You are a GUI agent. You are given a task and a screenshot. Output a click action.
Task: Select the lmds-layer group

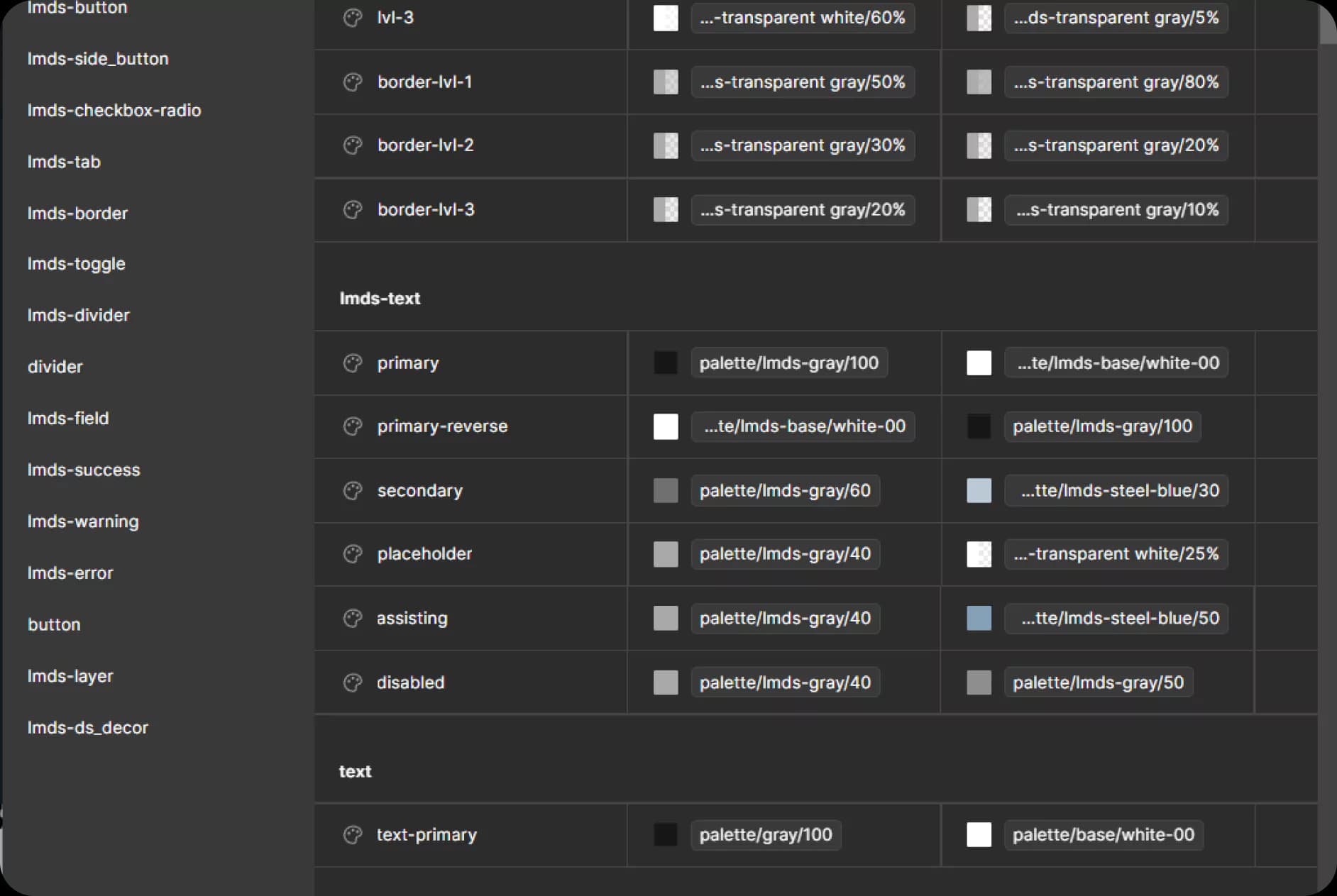70,676
